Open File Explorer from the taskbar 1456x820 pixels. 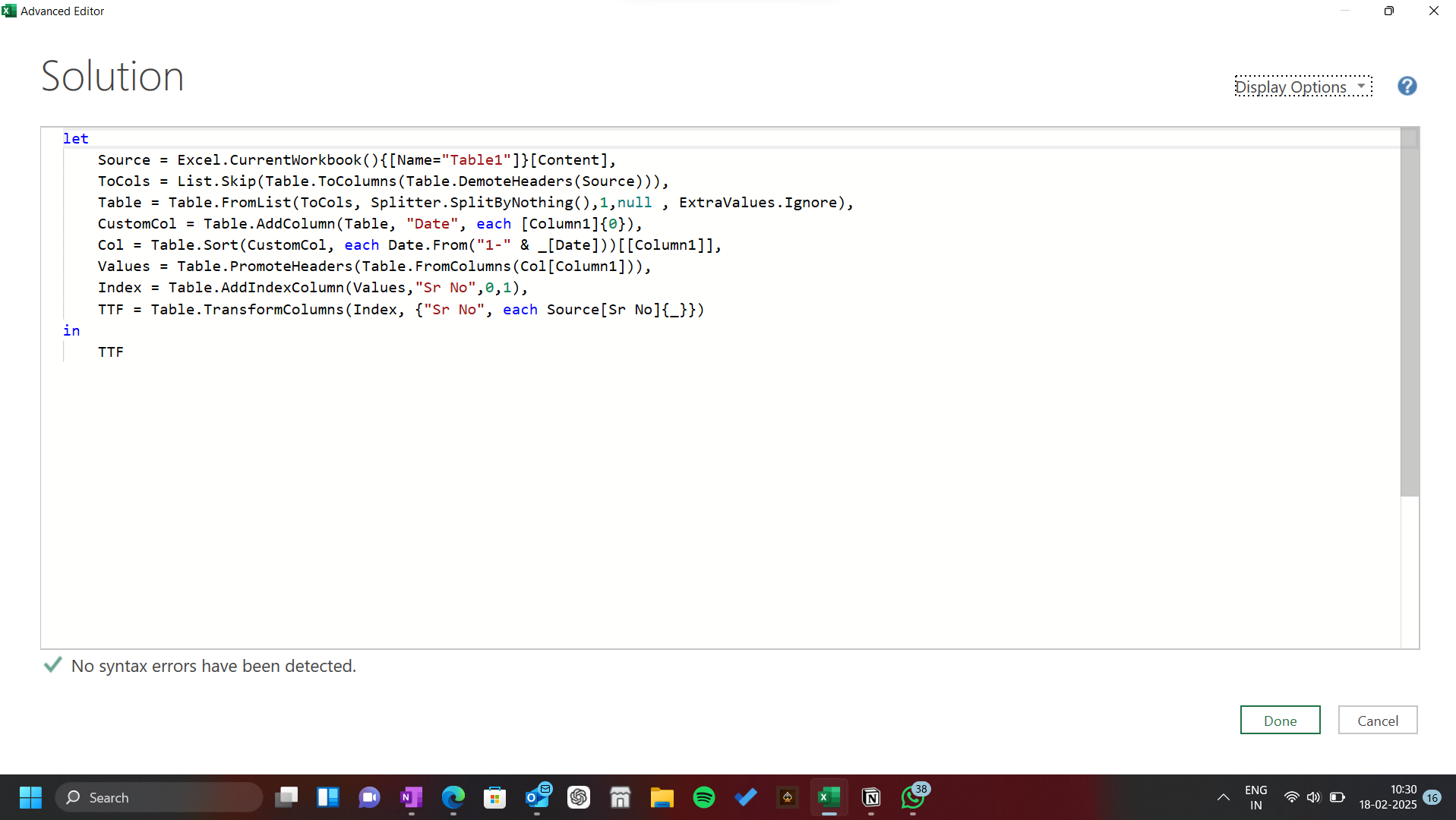point(662,797)
